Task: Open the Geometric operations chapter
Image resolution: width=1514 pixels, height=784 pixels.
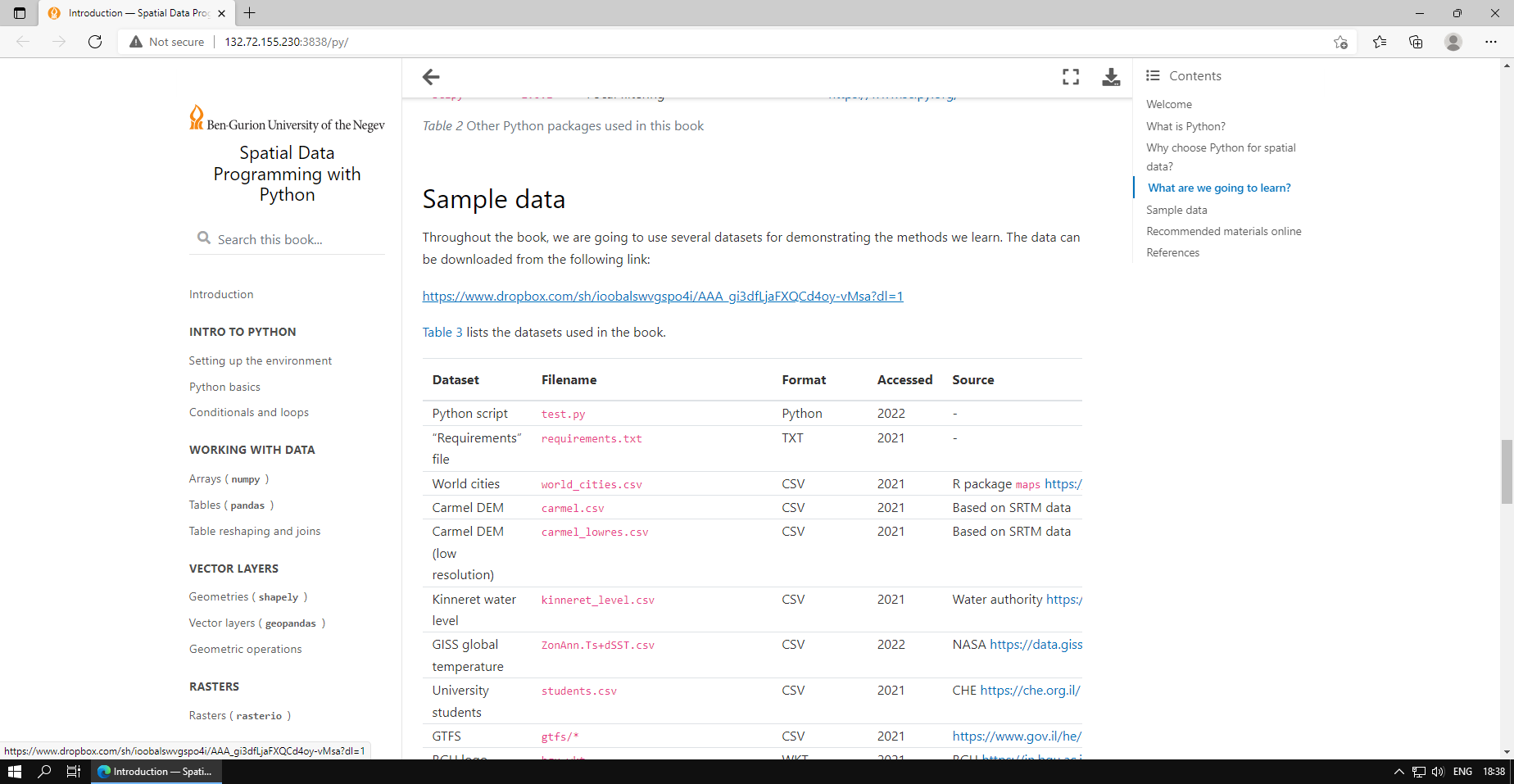Action: 246,649
